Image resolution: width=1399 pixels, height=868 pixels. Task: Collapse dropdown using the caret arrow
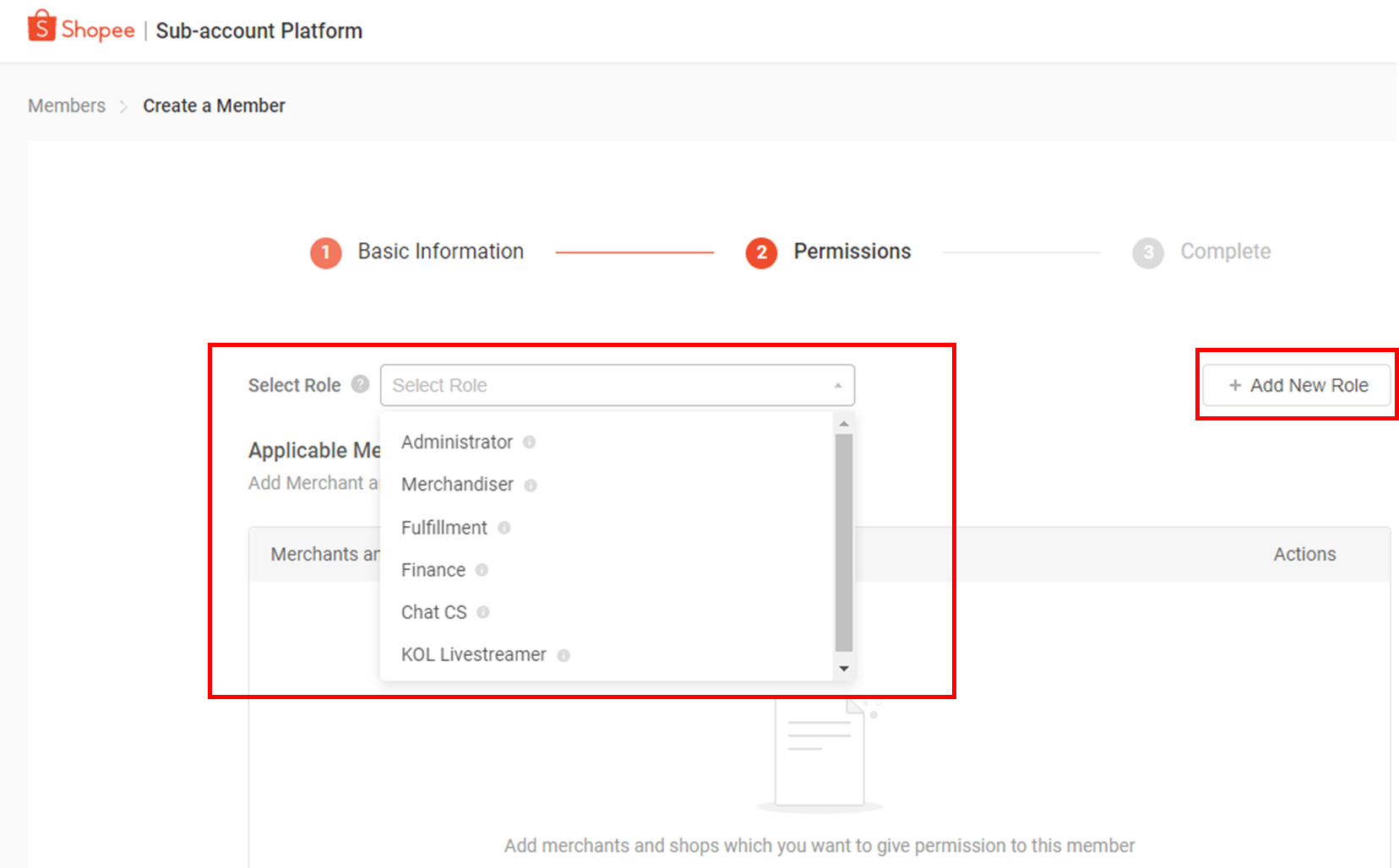click(x=838, y=385)
